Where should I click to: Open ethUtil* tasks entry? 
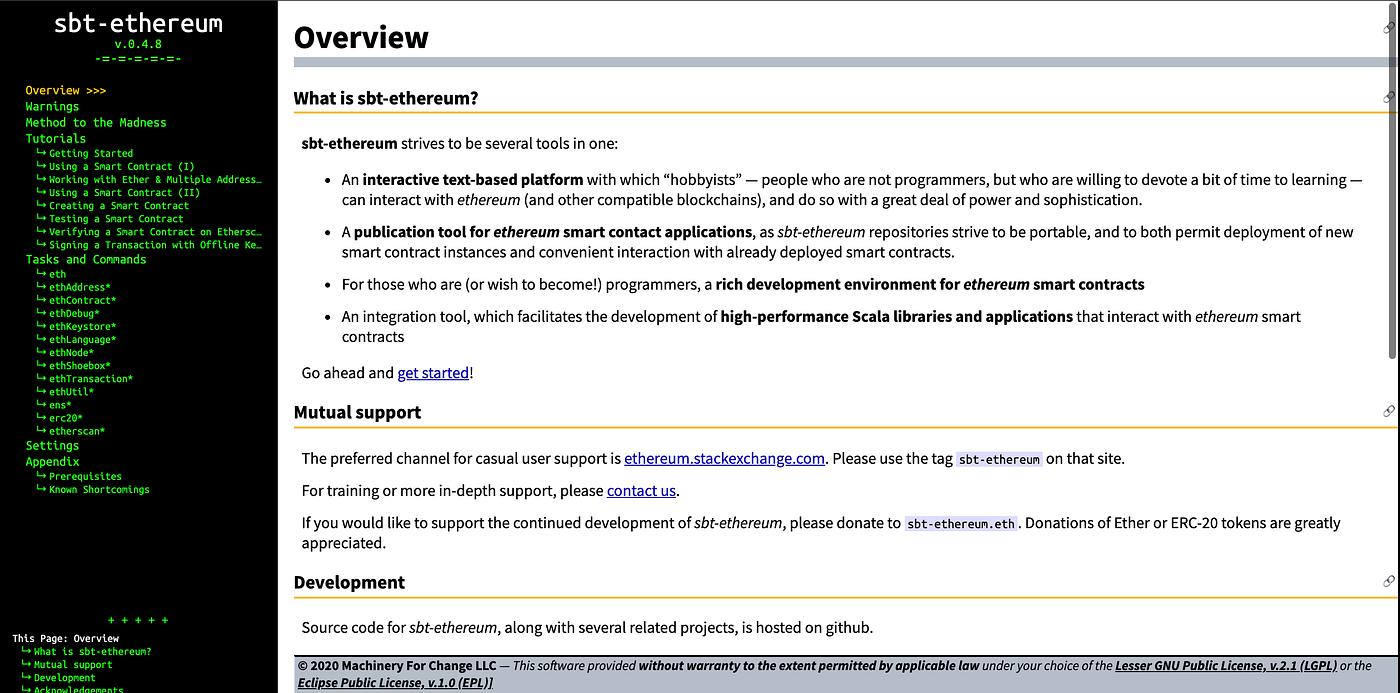pos(72,391)
